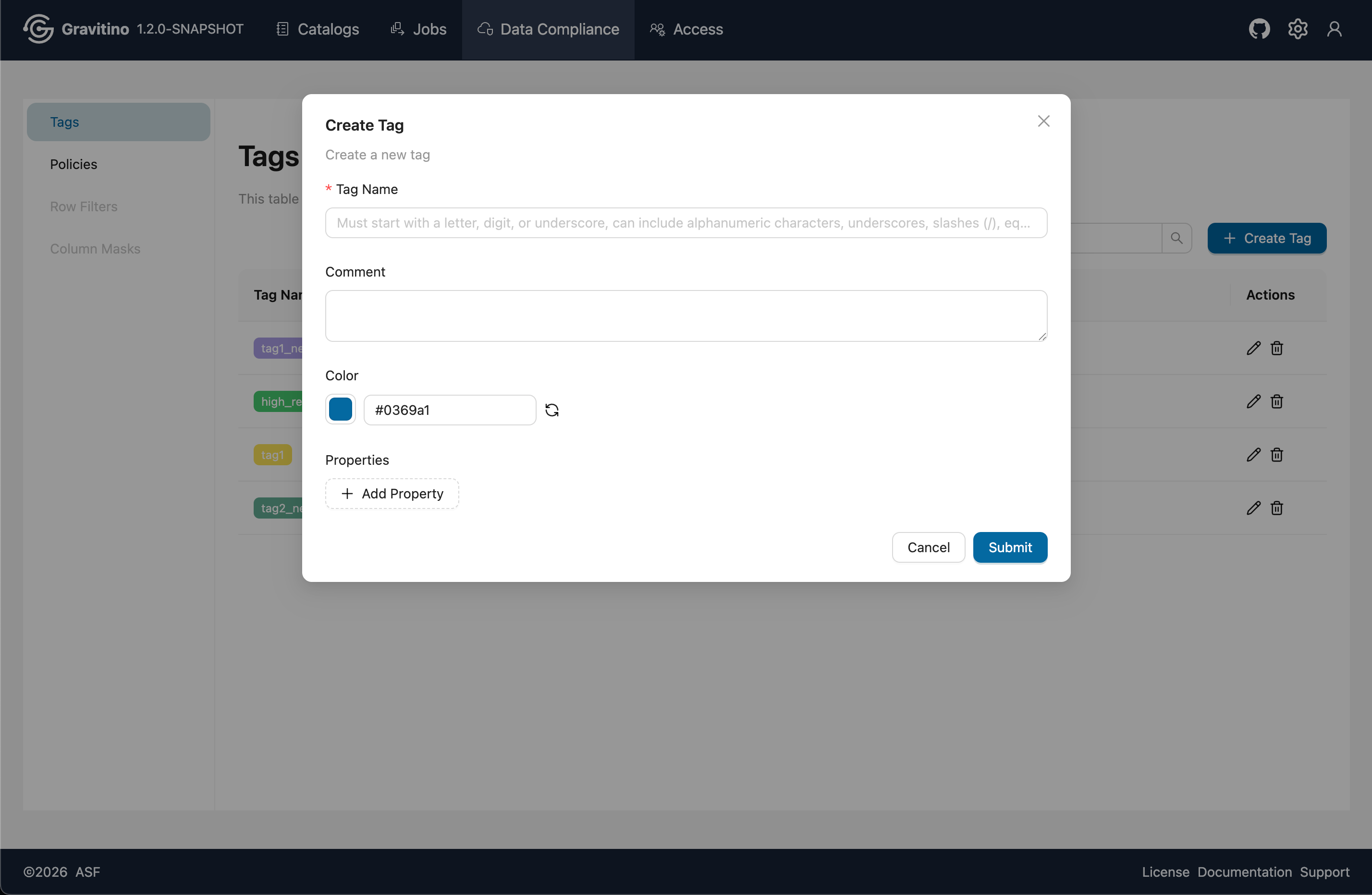
Task: Select Column Masks in the sidebar
Action: pyautogui.click(x=95, y=248)
